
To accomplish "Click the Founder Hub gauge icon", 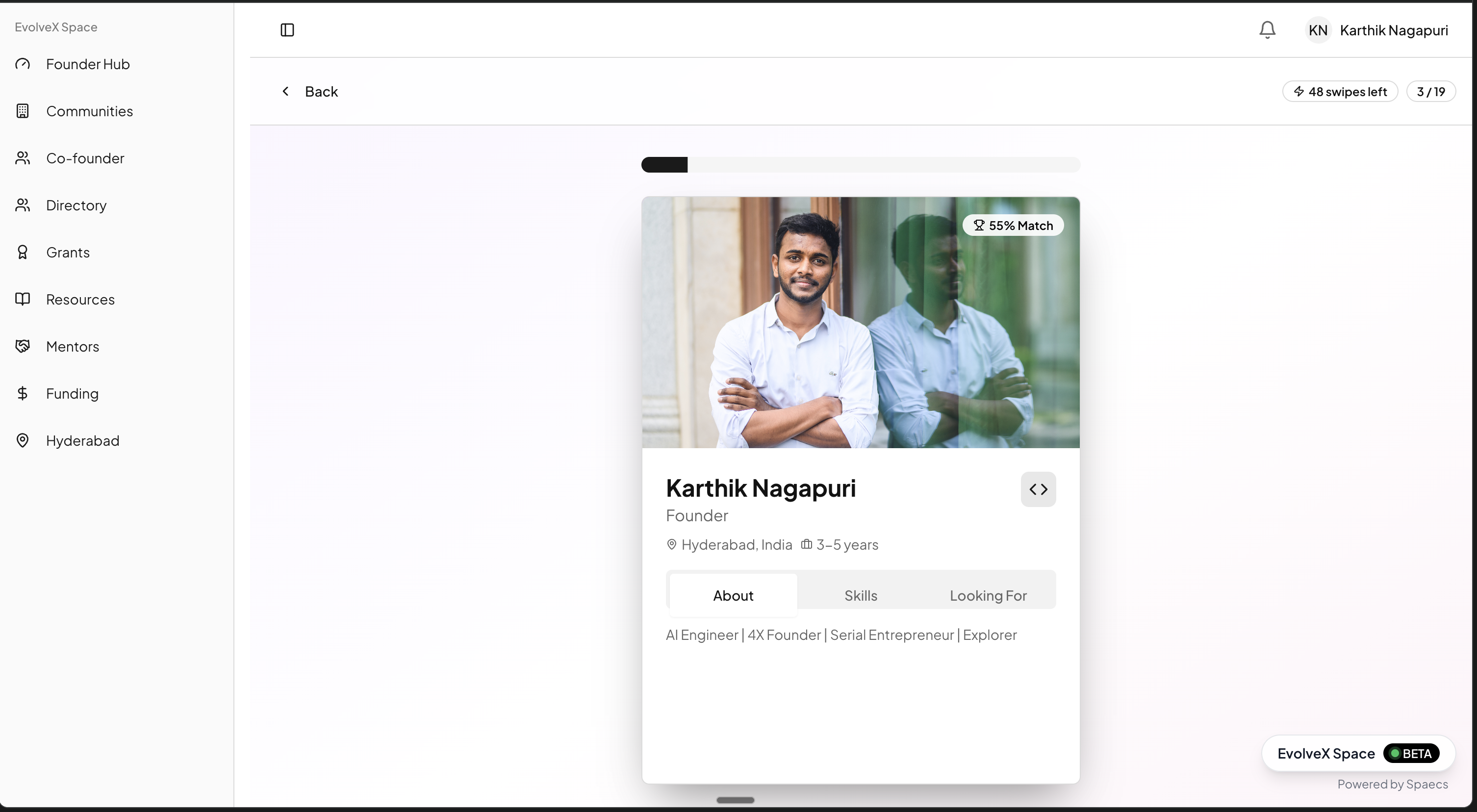I will click(x=23, y=64).
